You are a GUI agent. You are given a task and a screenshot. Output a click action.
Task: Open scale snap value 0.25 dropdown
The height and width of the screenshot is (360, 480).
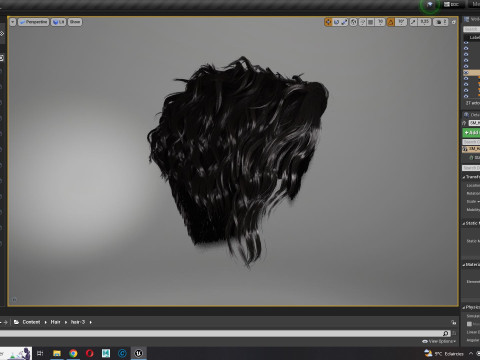tap(424, 22)
